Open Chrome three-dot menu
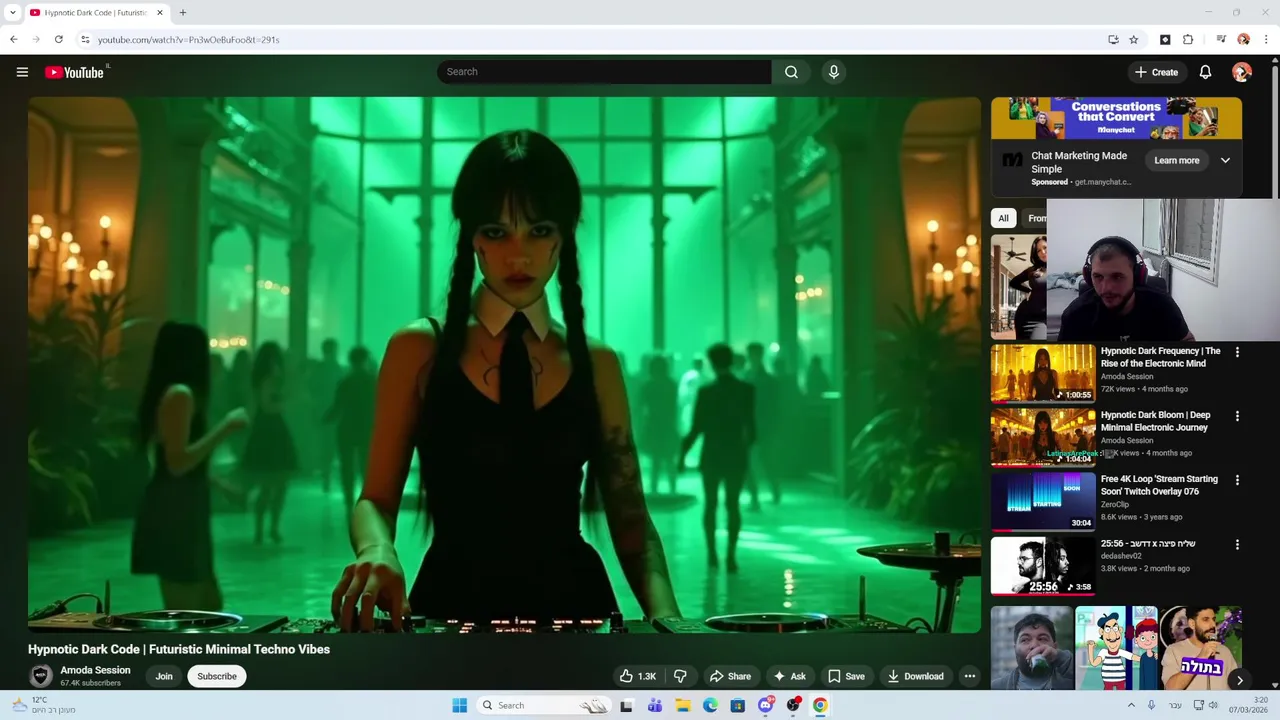 point(1267,40)
